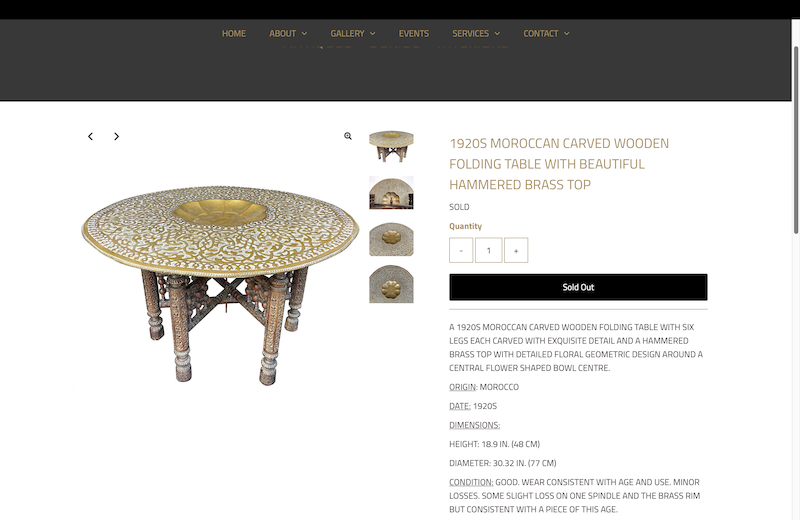Open the Gallery dropdown menu
This screenshot has width=800, height=520.
tap(353, 34)
